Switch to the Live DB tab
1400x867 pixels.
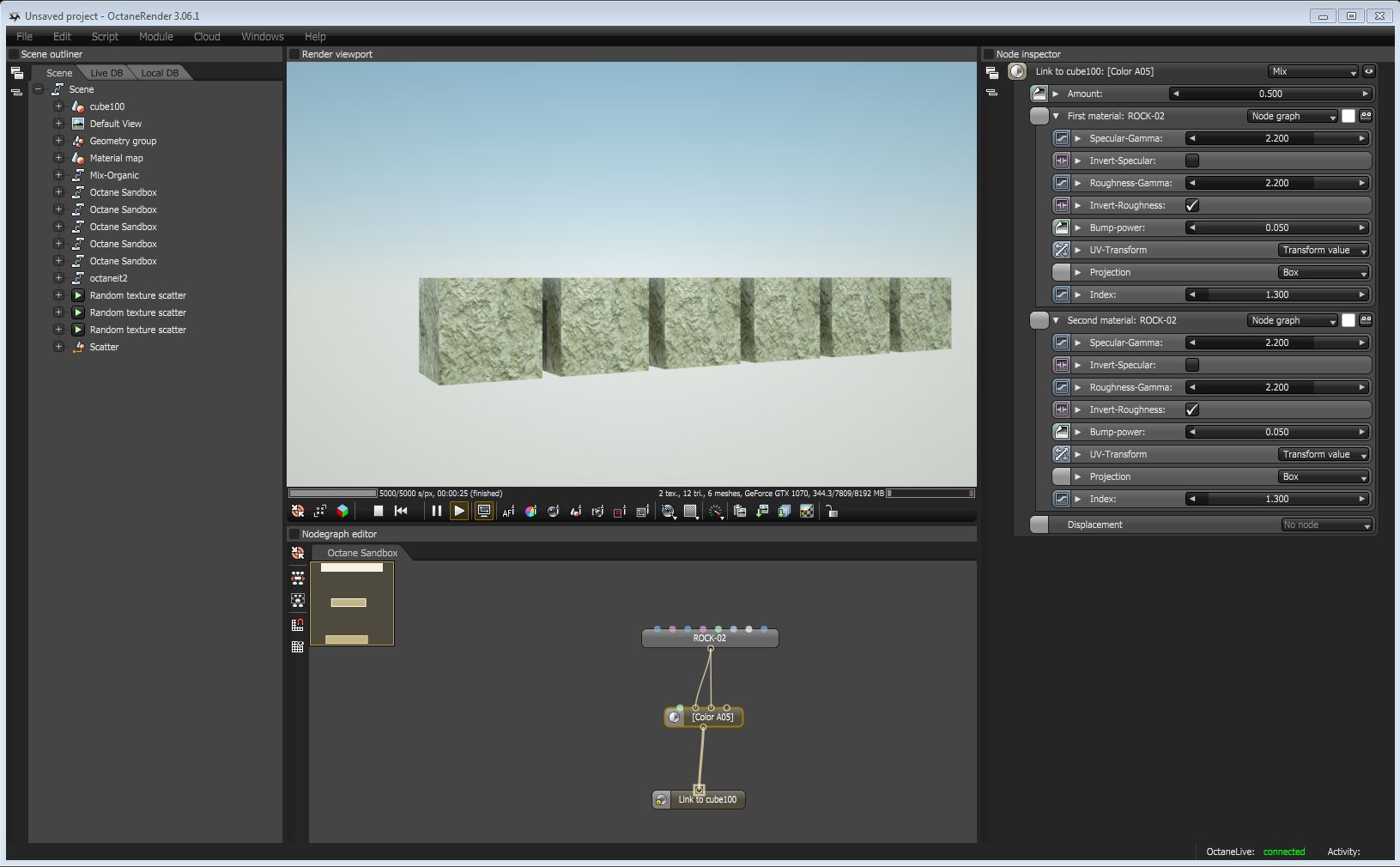[106, 73]
